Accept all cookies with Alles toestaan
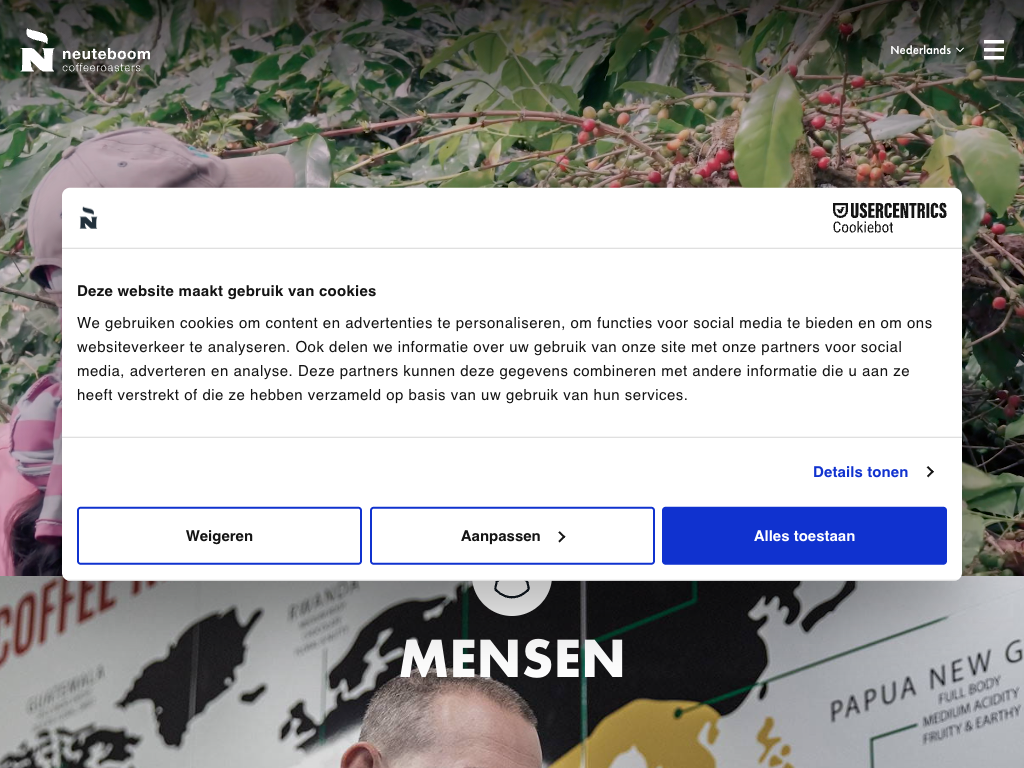 coord(804,536)
